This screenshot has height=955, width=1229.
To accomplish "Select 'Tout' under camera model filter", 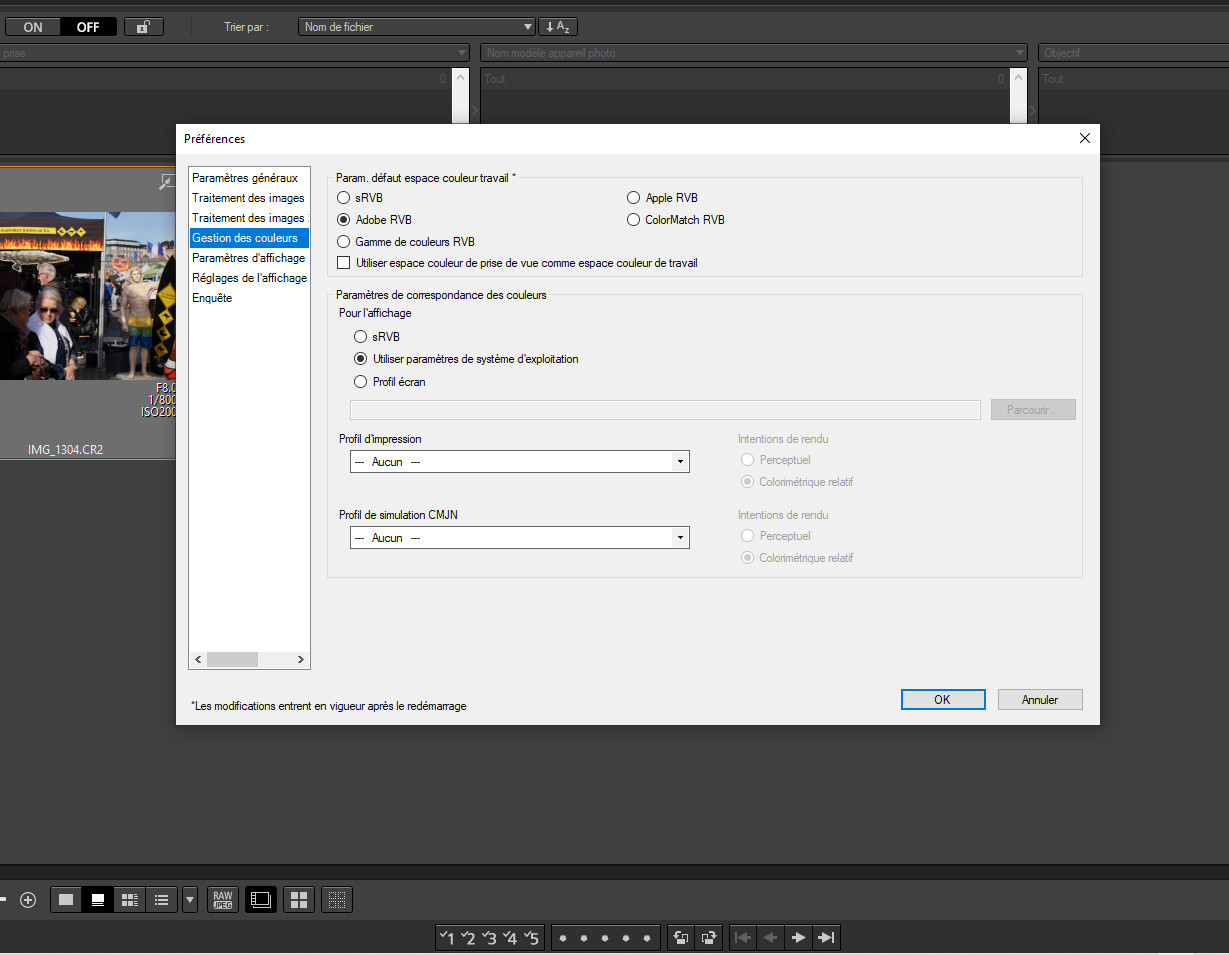I will 744,79.
